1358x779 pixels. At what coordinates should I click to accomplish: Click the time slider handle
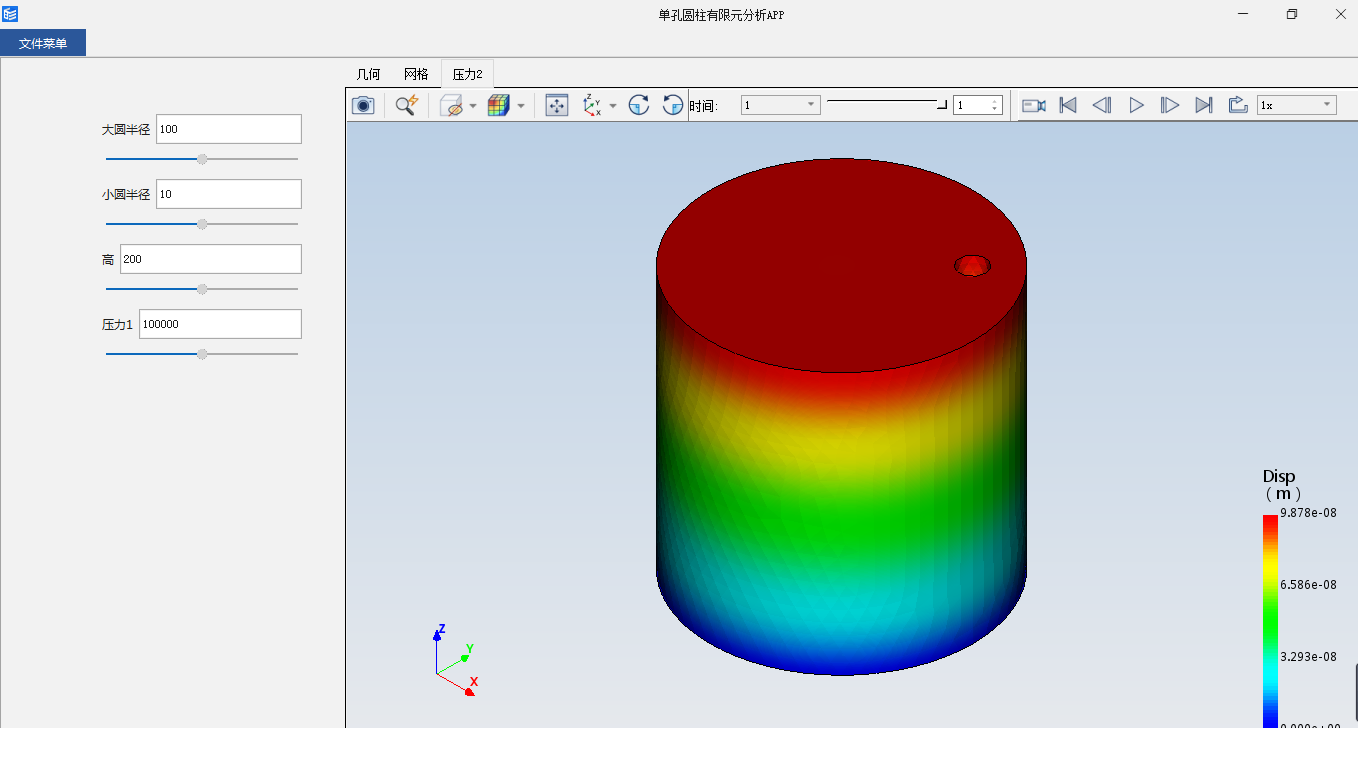tap(942, 104)
